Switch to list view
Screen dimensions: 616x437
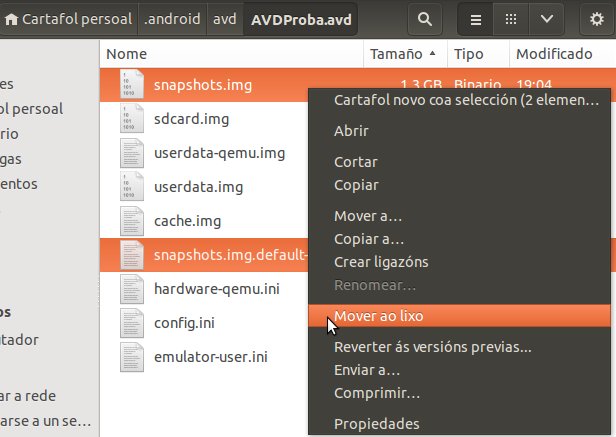click(x=476, y=19)
